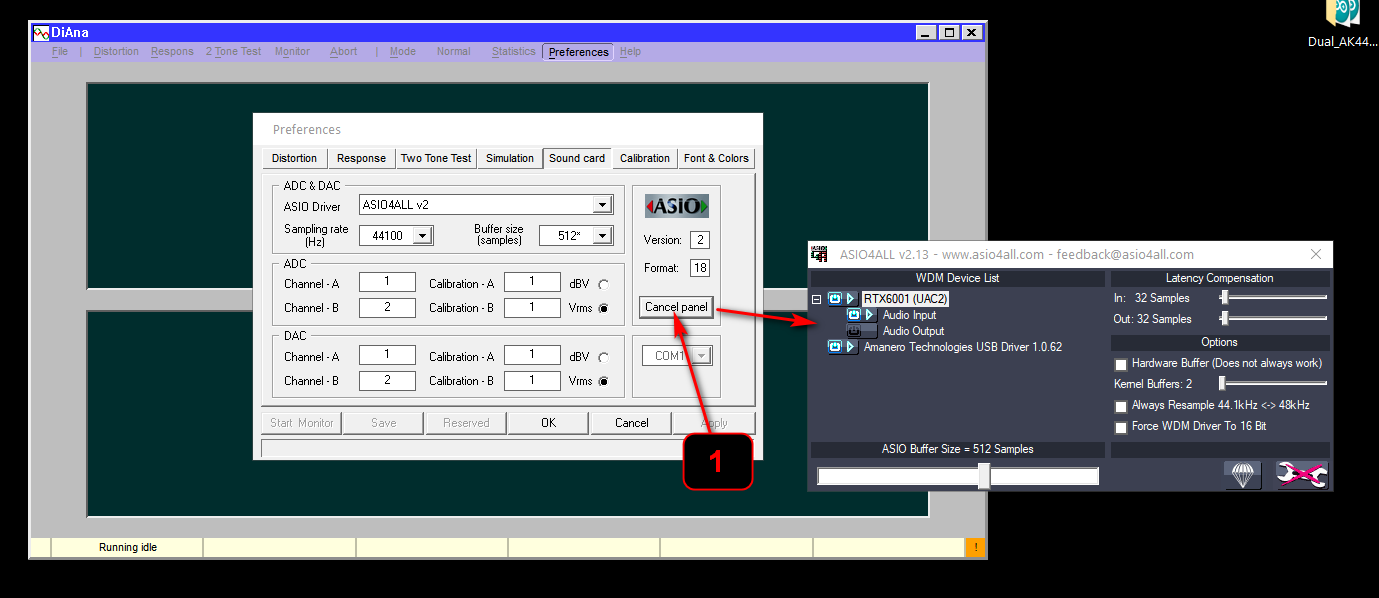This screenshot has width=1379, height=598.
Task: Open the Preferences menu in DiAna
Action: [x=579, y=52]
